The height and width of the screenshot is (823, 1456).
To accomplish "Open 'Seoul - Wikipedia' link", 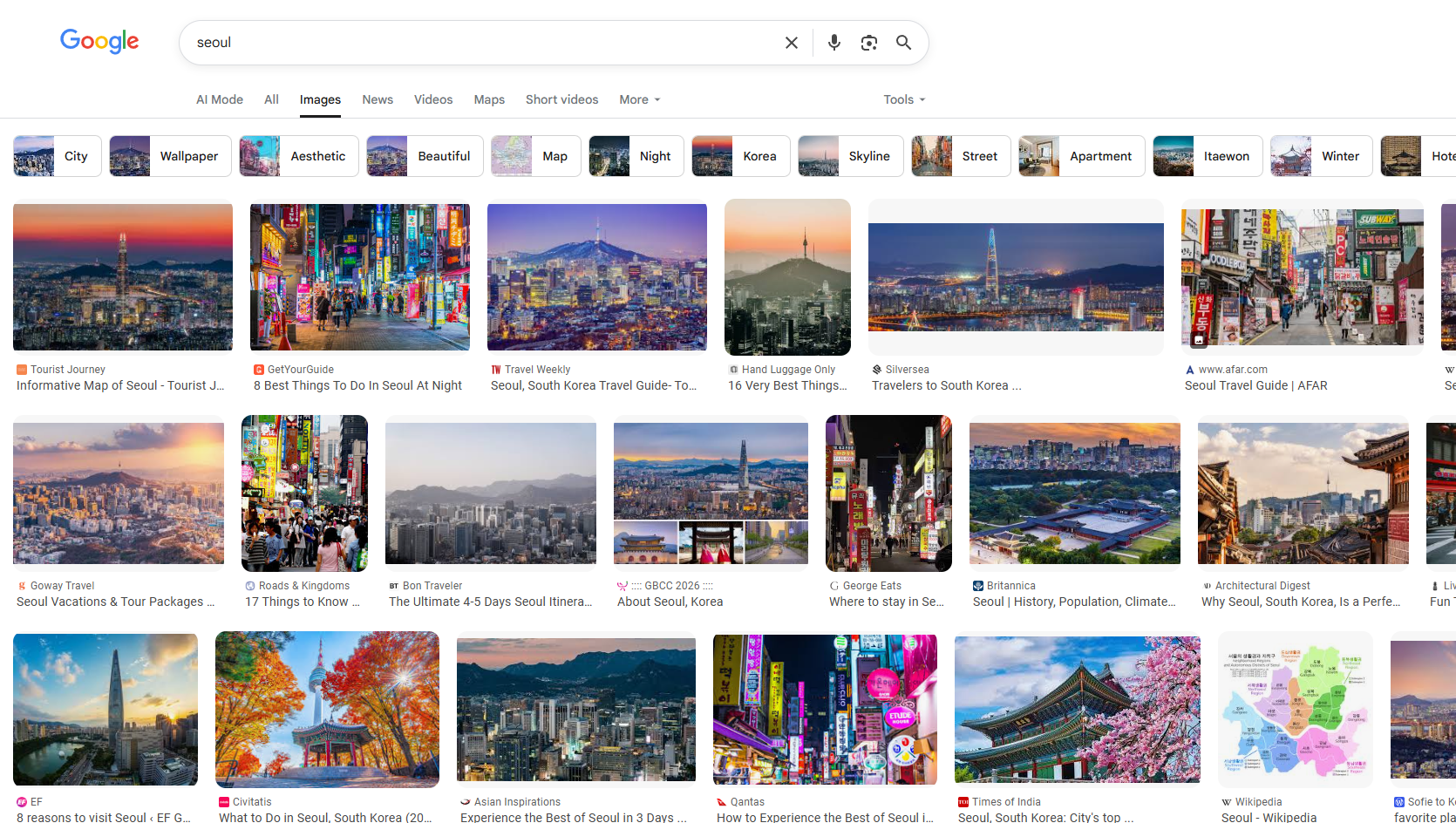I will 1269,817.
